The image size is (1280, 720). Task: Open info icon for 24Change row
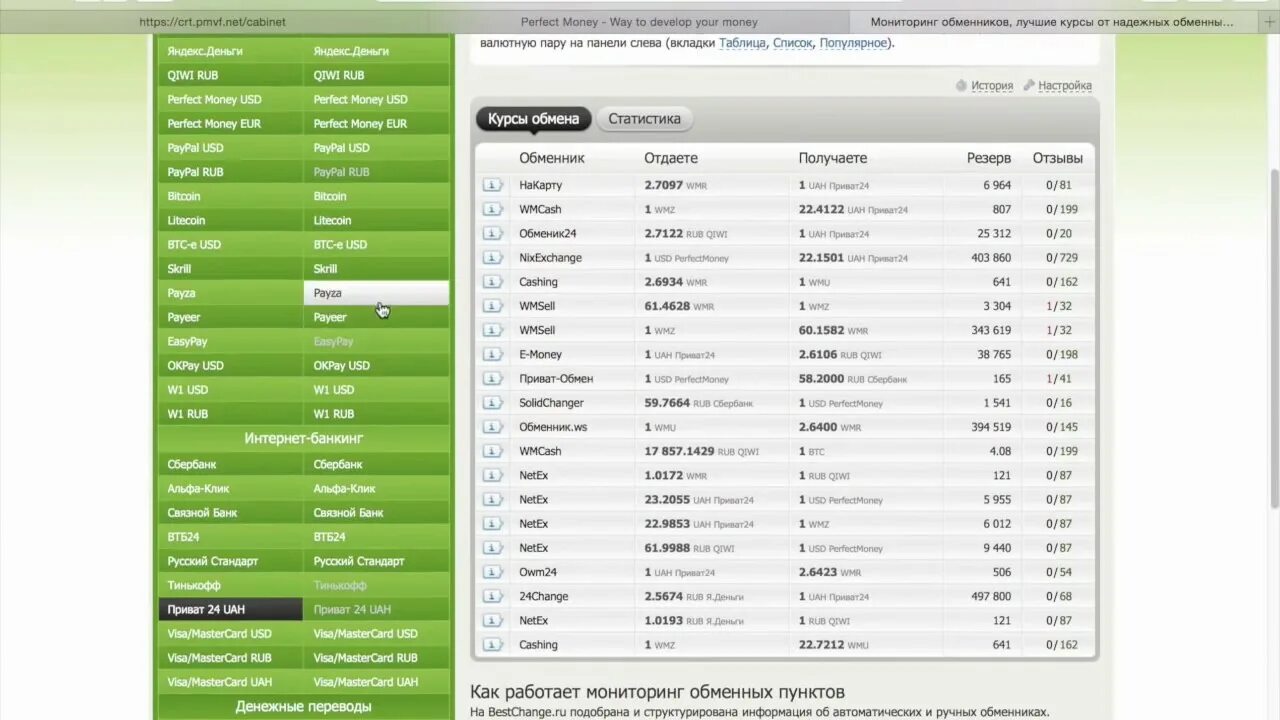pos(492,596)
